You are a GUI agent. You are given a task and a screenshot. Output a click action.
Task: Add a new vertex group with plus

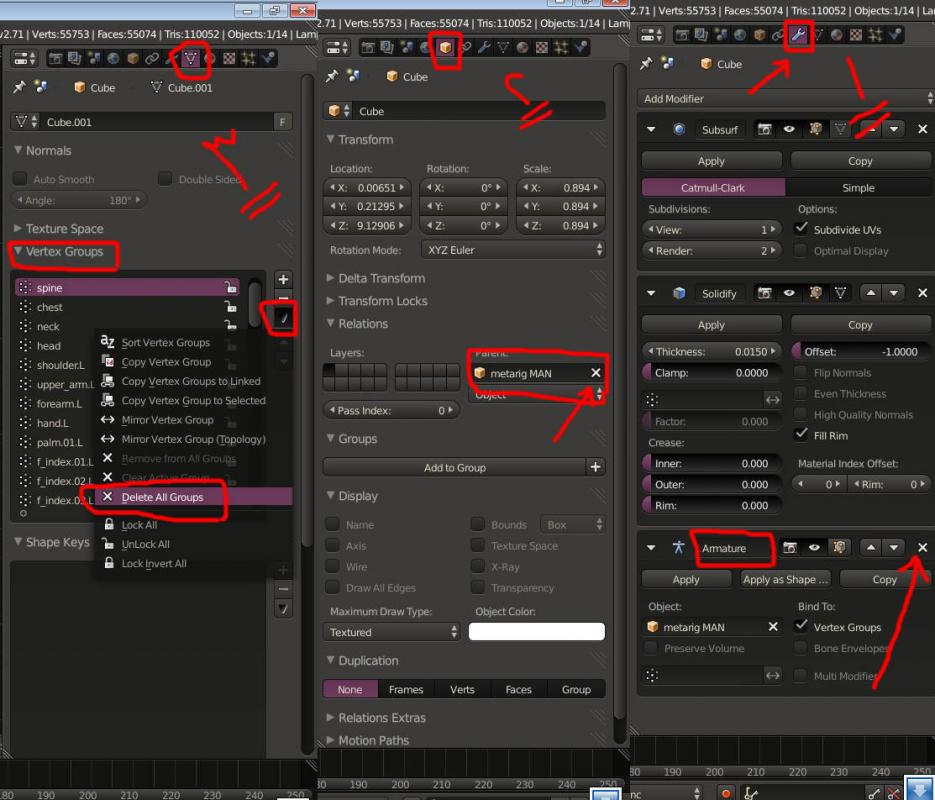pyautogui.click(x=283, y=279)
